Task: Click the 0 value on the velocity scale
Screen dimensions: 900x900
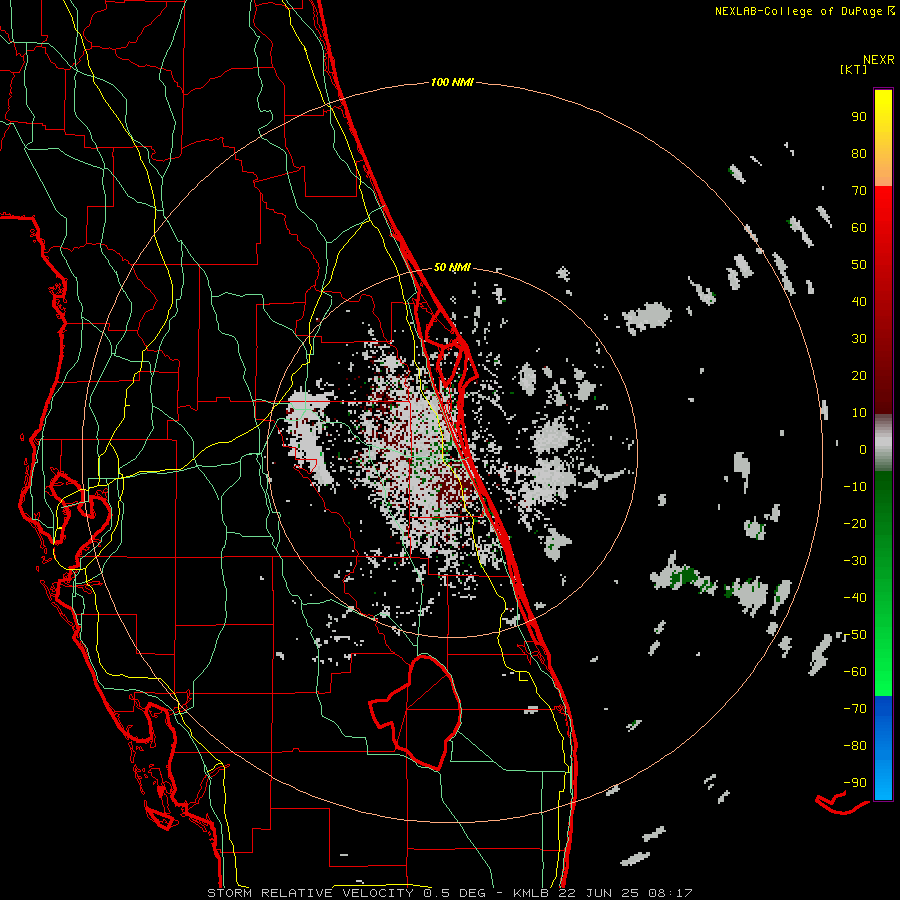Action: [863, 449]
